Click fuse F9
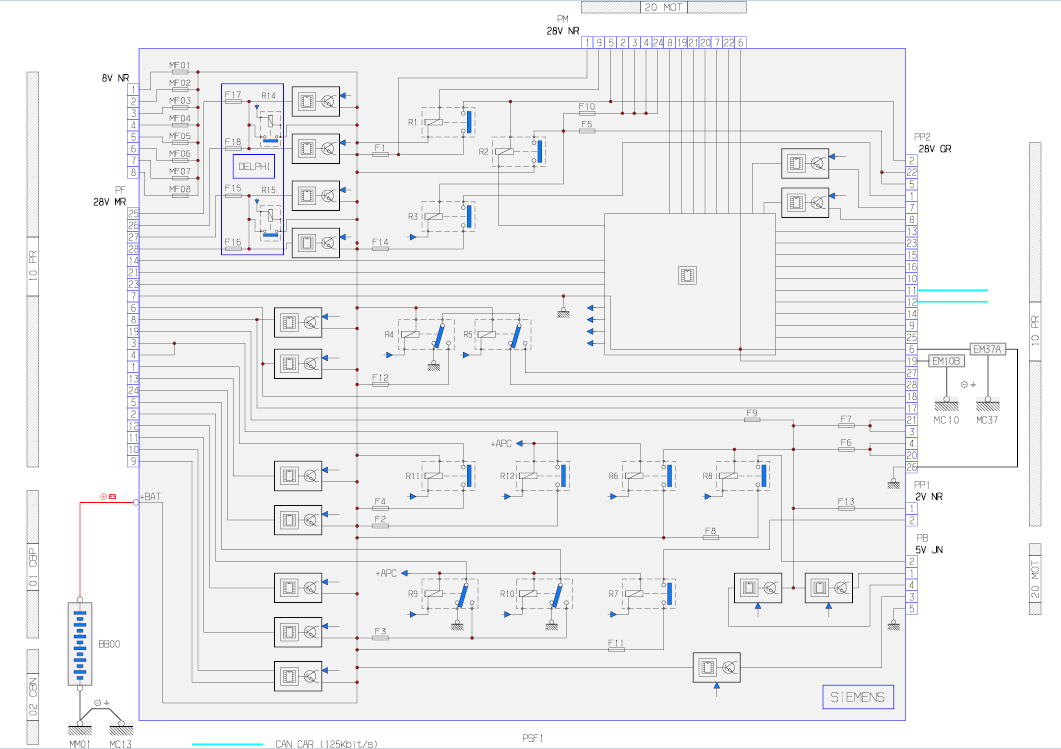This screenshot has height=749, width=1061. pos(752,419)
